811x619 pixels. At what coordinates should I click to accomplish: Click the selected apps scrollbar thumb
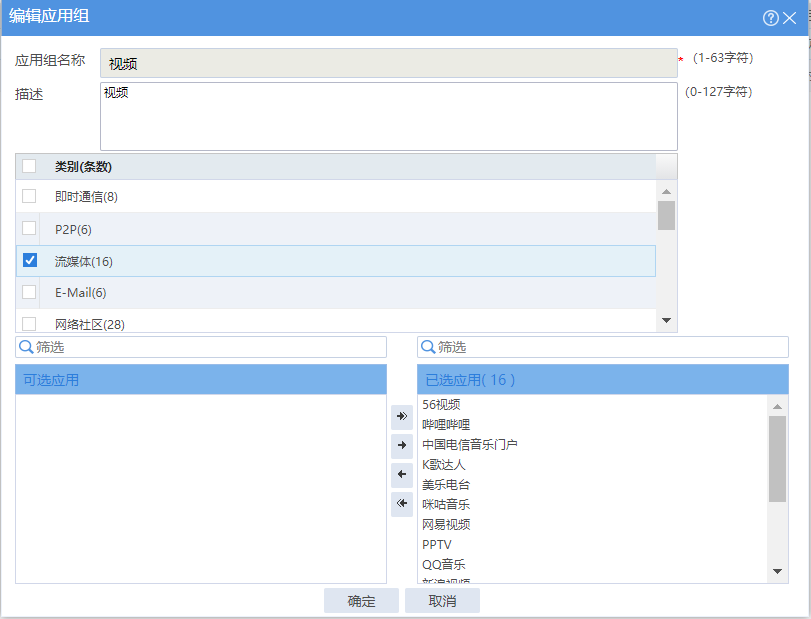[777, 459]
